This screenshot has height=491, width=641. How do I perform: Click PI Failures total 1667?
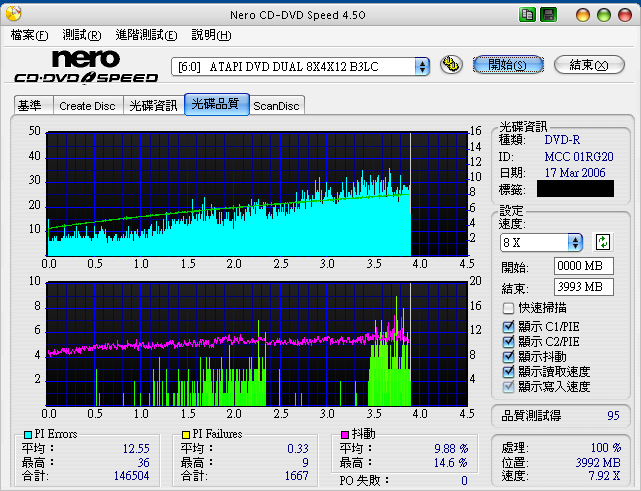297,476
